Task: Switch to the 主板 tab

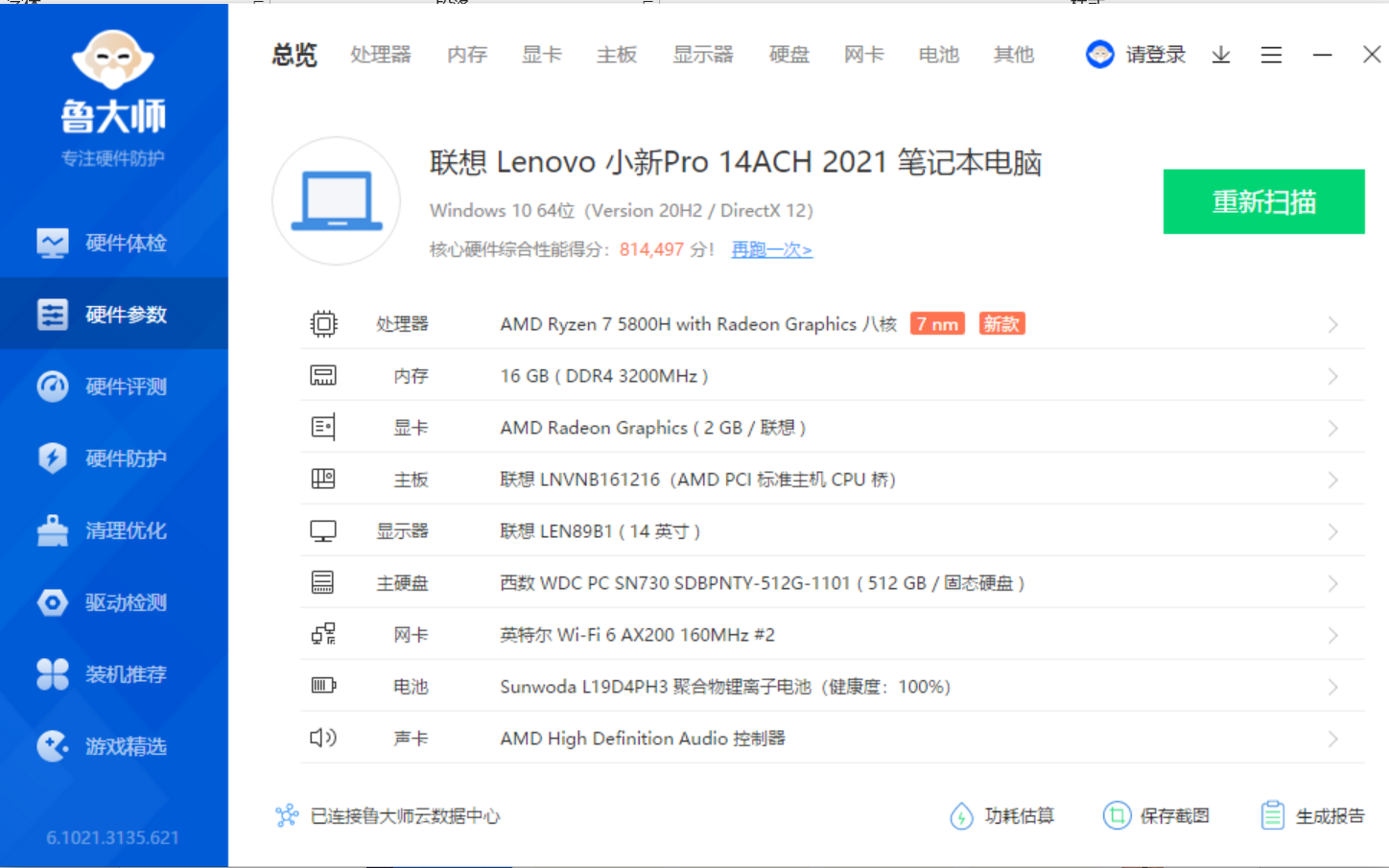Action: coord(617,55)
